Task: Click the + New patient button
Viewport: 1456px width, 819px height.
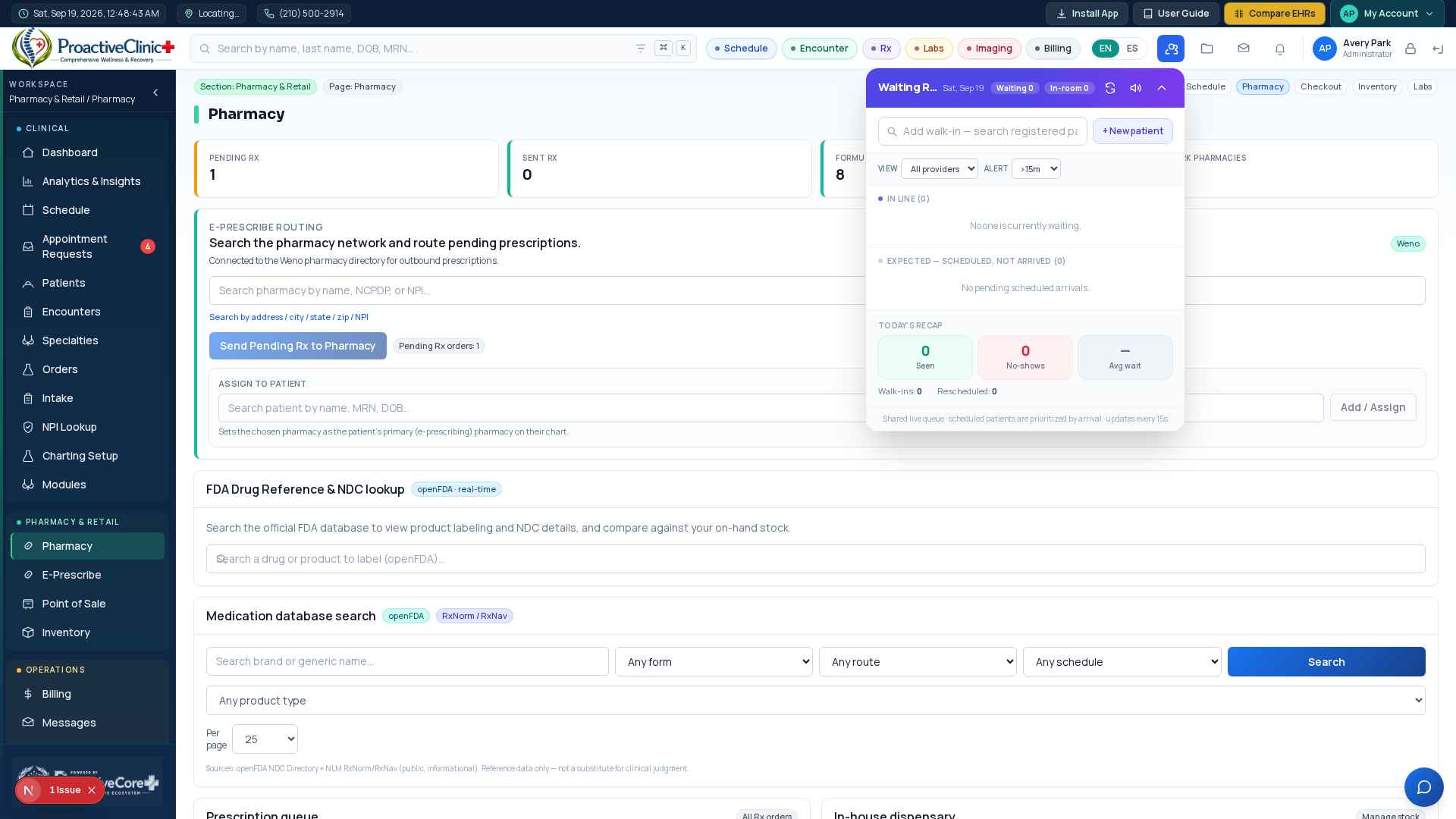Action: (x=1133, y=131)
